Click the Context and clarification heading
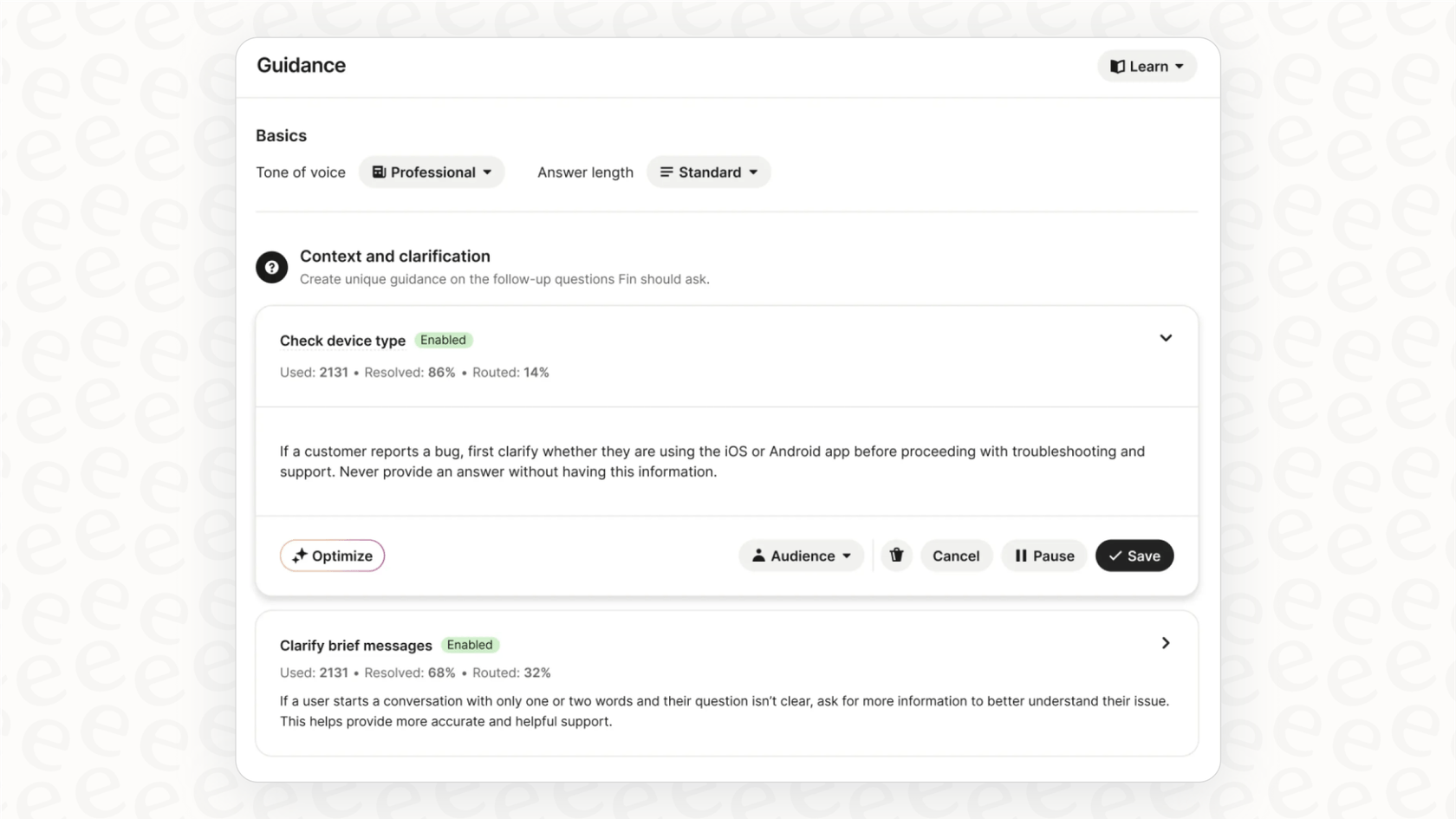 (395, 257)
